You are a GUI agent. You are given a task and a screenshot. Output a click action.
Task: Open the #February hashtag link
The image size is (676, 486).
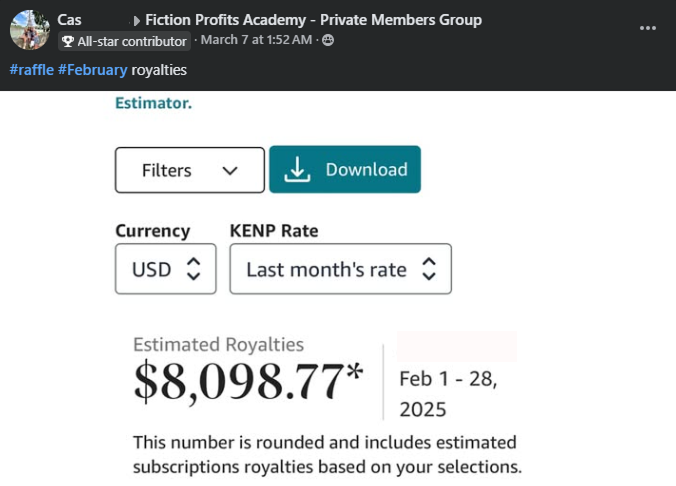click(x=92, y=70)
